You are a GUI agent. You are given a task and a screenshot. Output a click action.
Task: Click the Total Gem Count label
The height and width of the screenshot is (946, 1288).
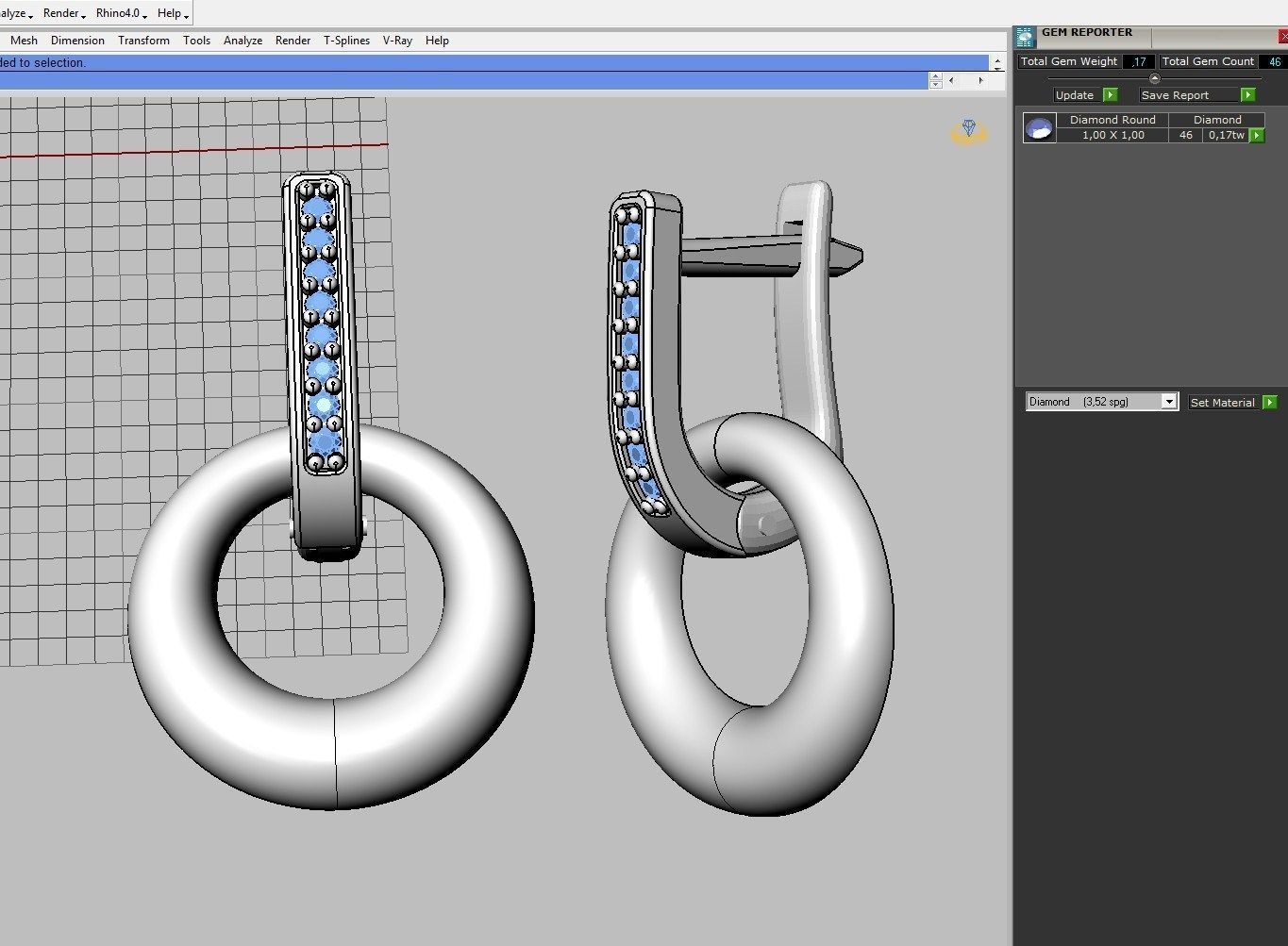tap(1208, 61)
